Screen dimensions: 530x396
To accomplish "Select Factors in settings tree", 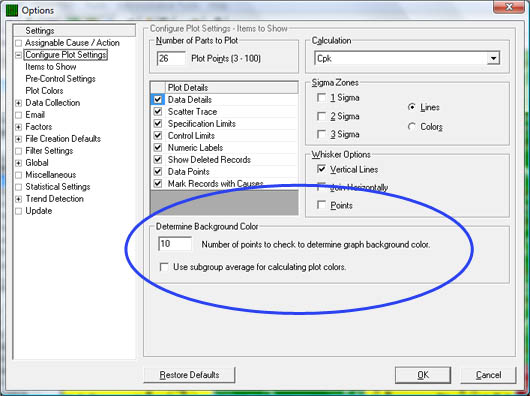I will [39, 127].
